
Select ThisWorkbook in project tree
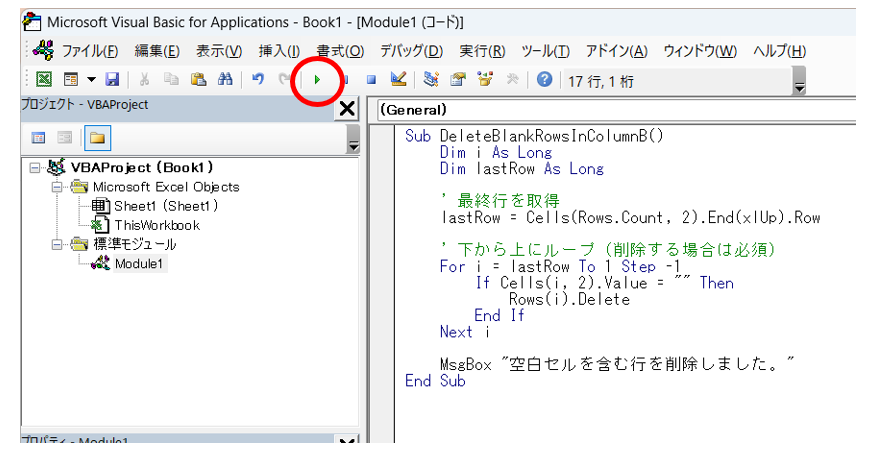tap(157, 225)
